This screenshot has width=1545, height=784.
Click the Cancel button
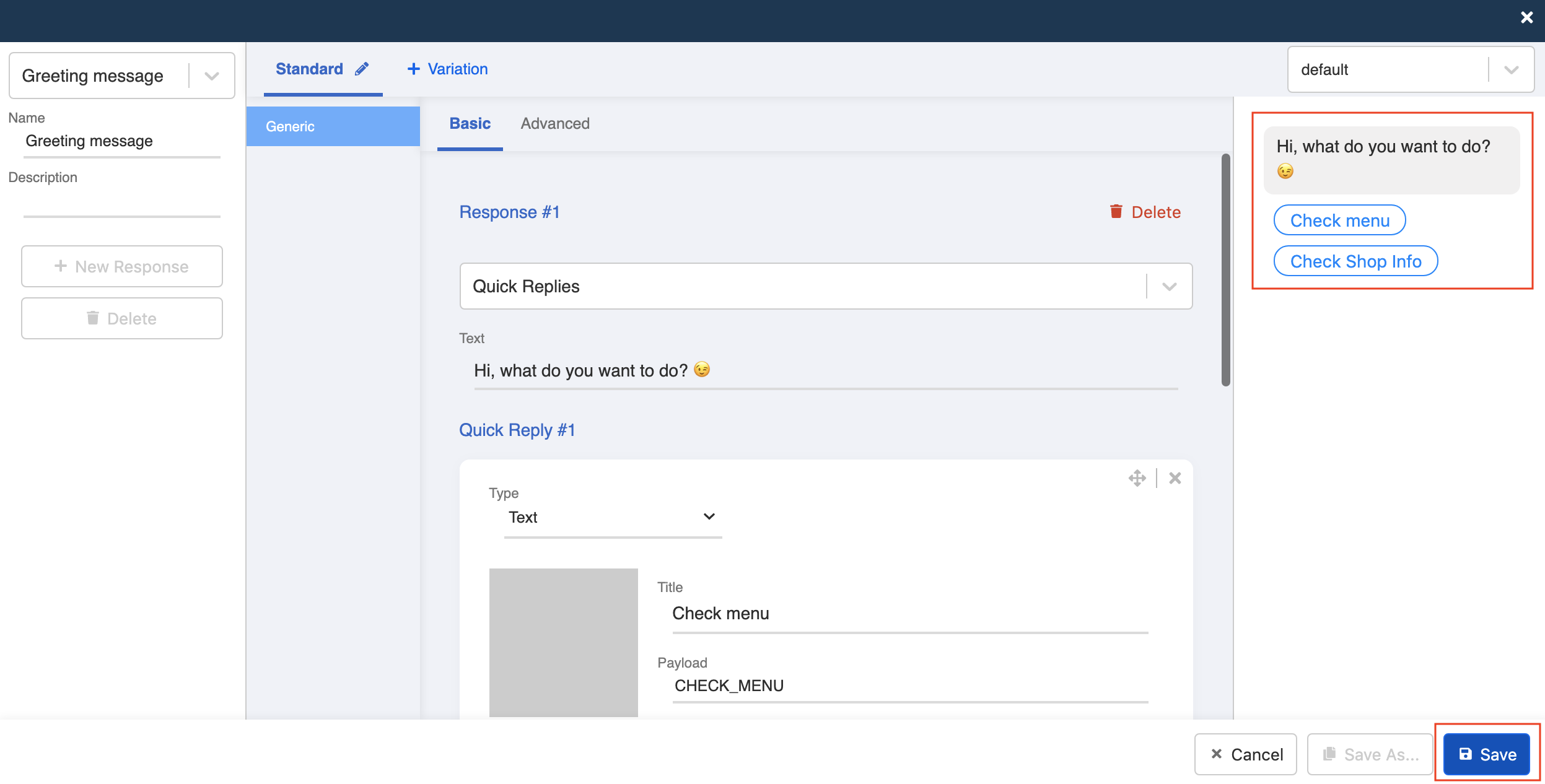point(1245,754)
